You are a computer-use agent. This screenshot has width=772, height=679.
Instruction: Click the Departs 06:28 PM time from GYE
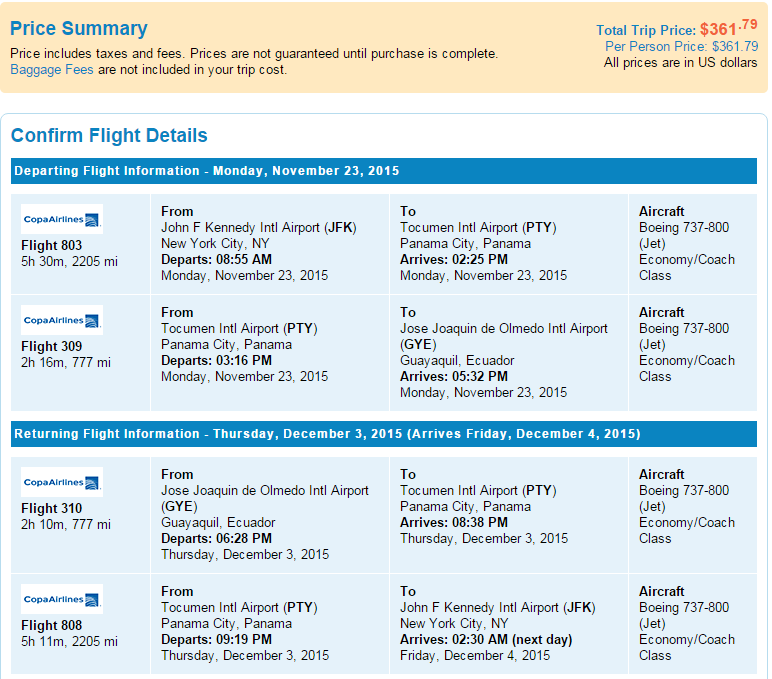coord(217,538)
